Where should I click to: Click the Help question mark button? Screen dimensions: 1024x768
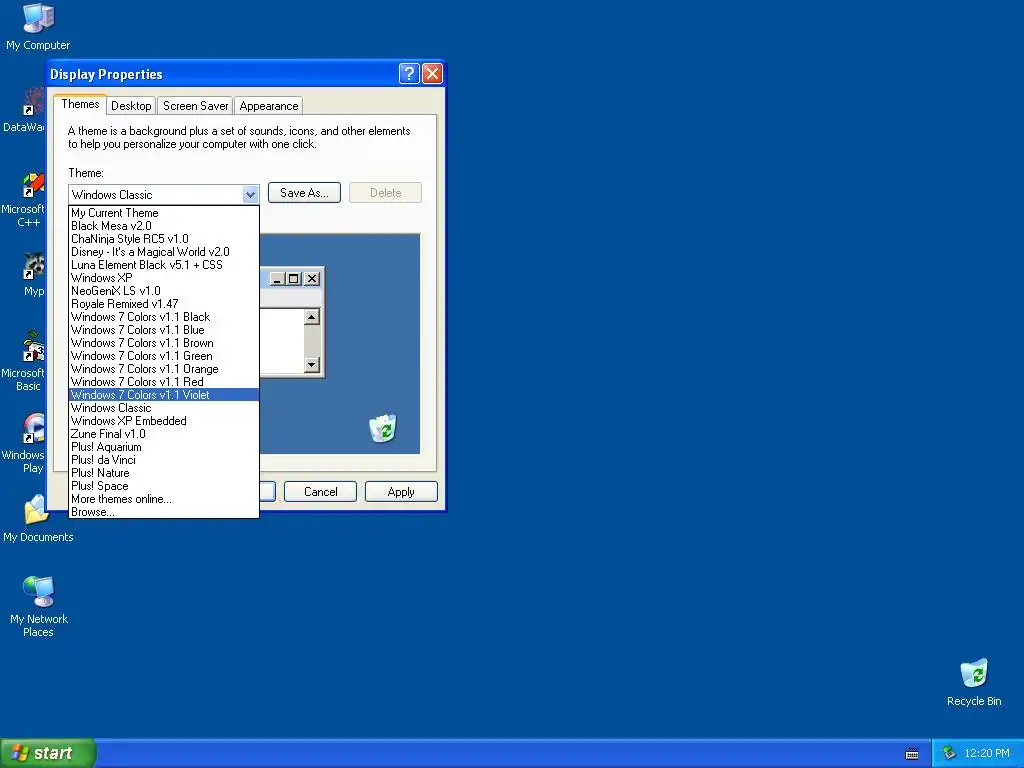(409, 74)
